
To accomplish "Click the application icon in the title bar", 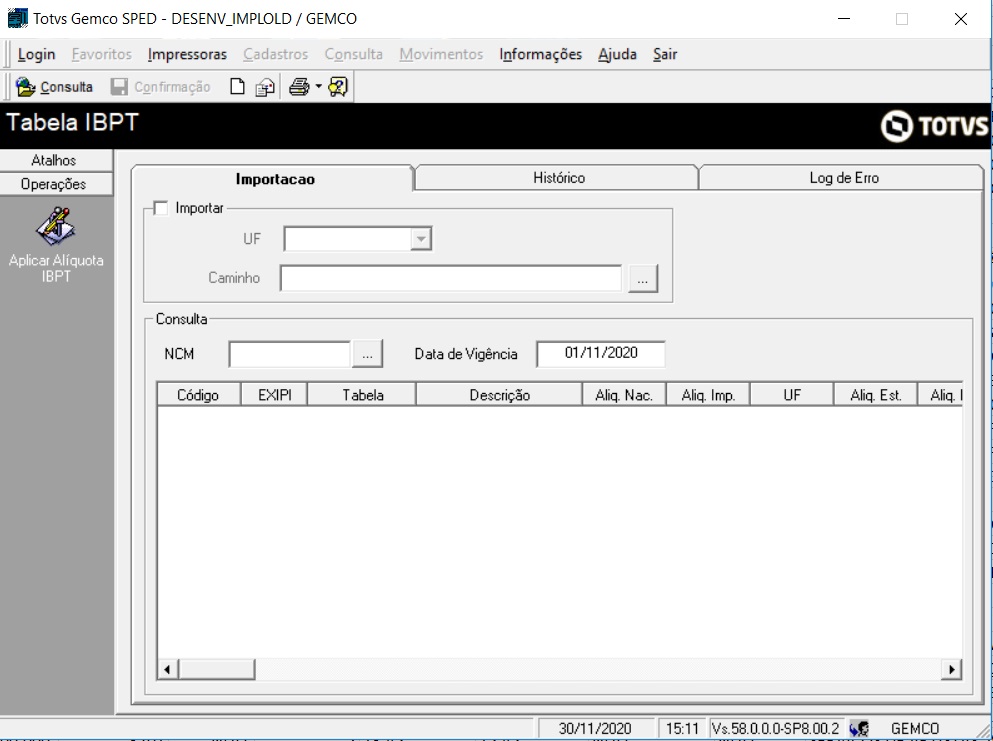I will click(x=17, y=18).
